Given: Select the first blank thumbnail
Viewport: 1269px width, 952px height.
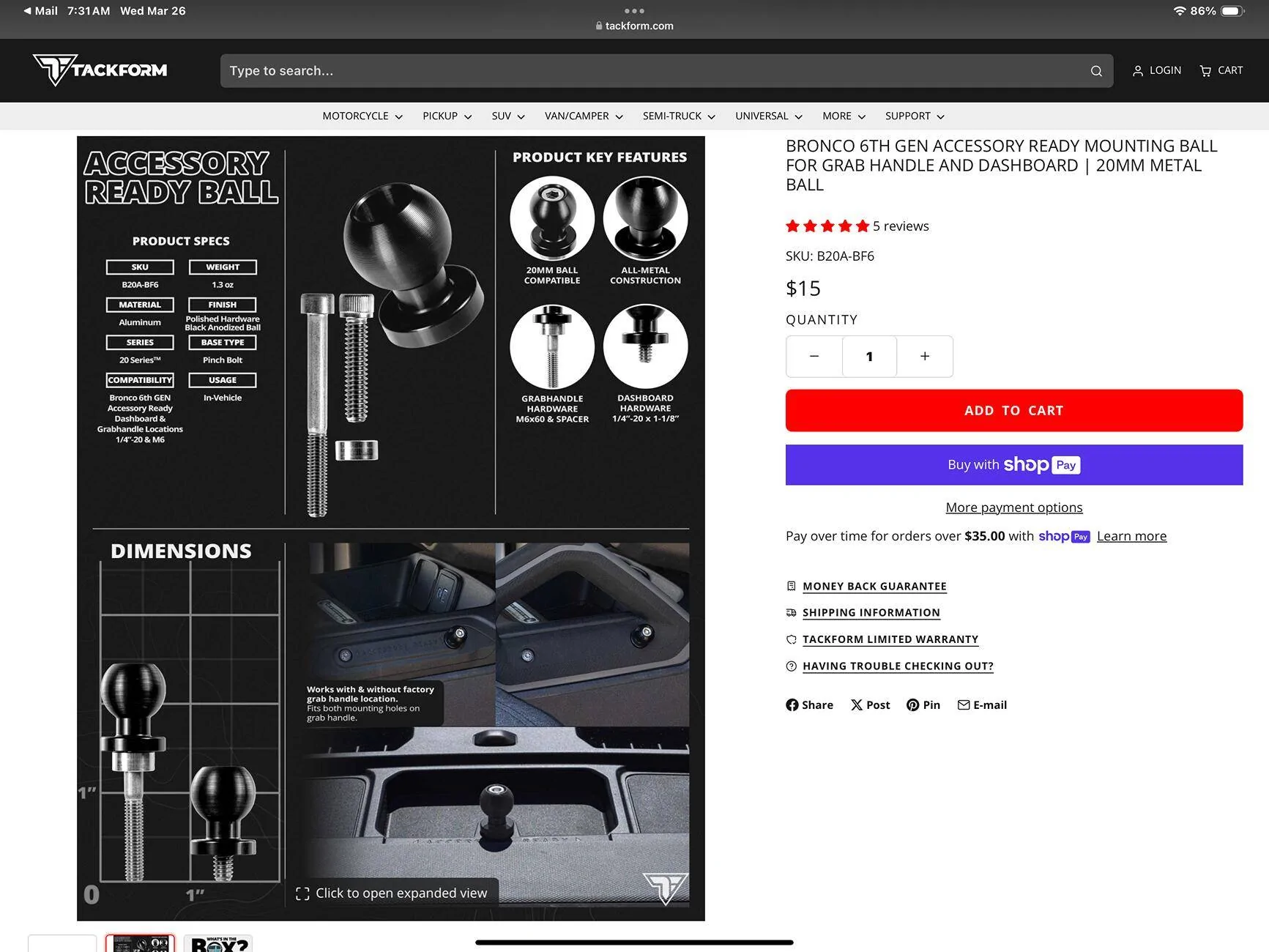Looking at the screenshot, I should click(62, 943).
